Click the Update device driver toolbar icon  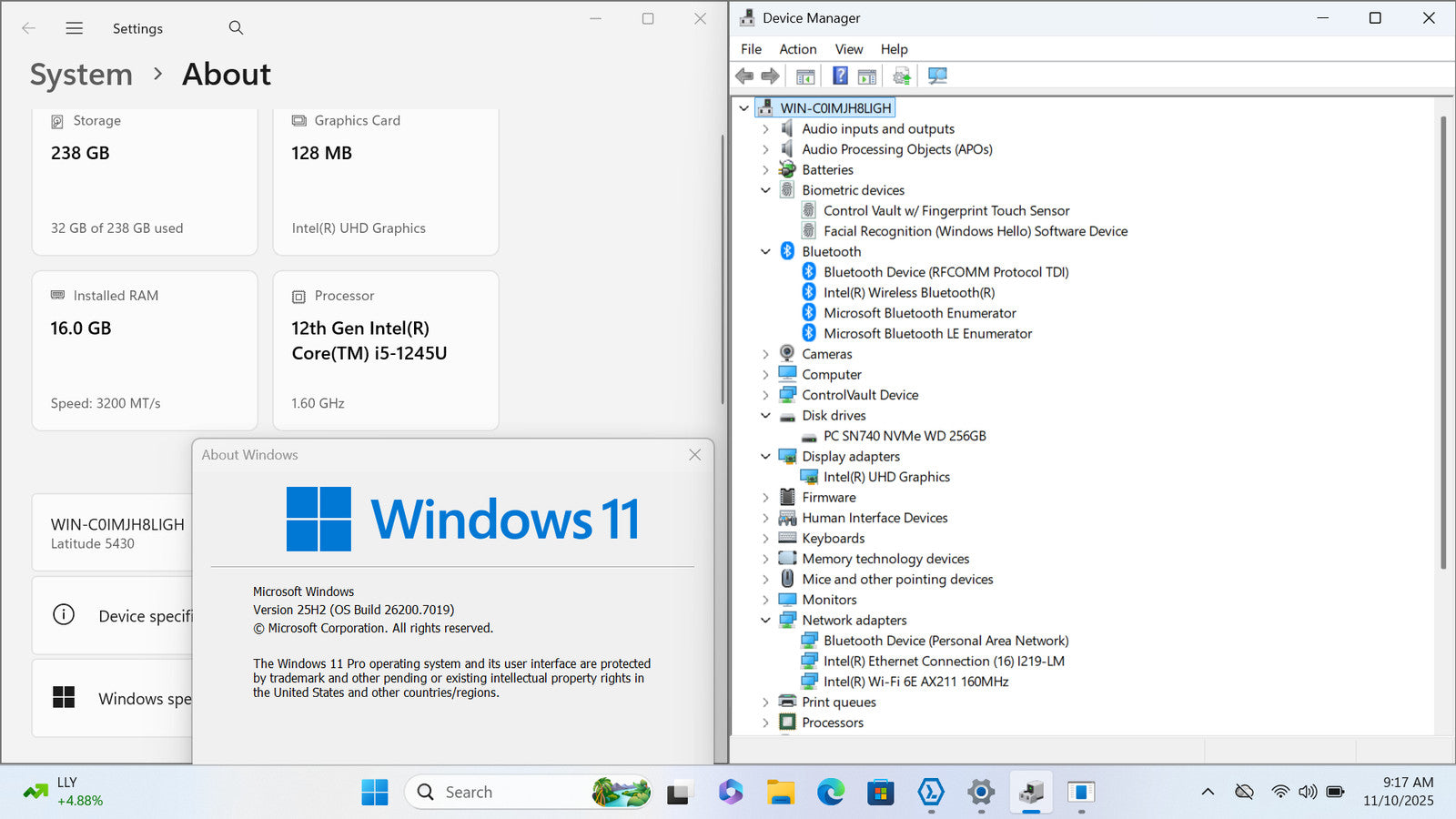(901, 76)
